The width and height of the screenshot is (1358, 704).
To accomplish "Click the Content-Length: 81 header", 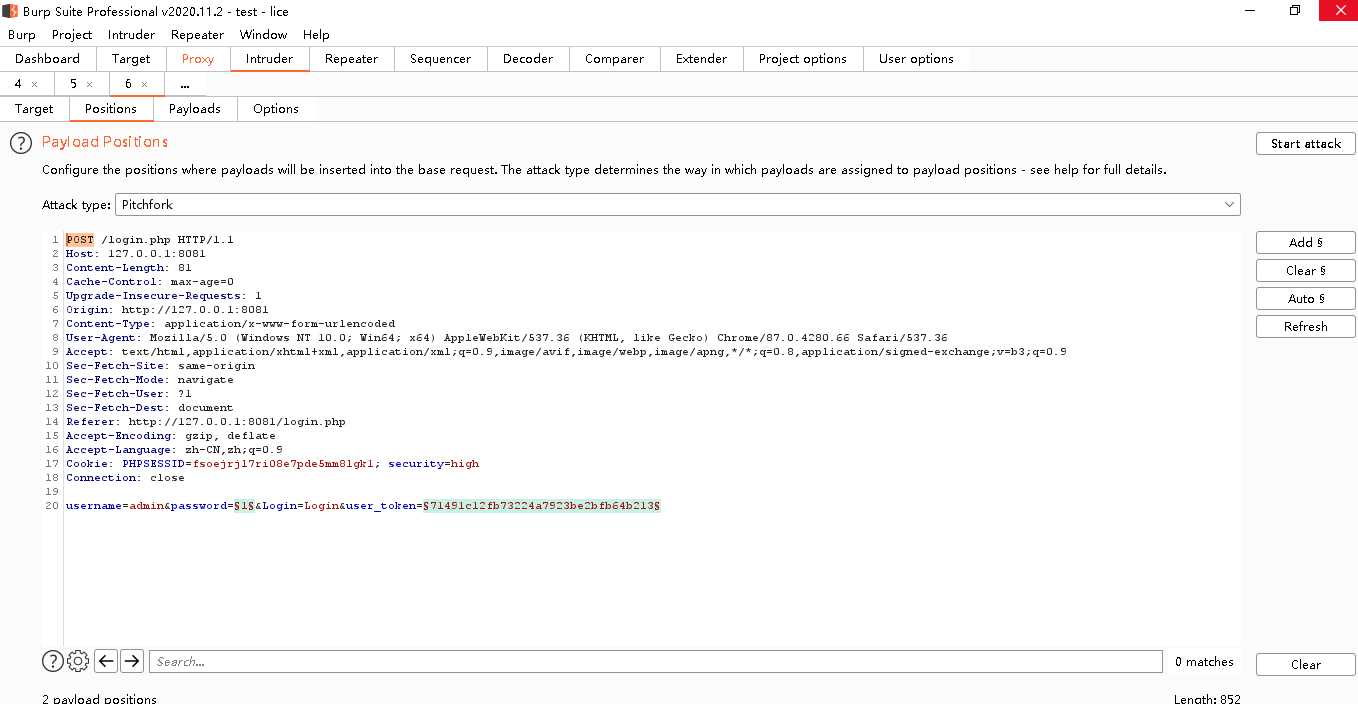I will (x=129, y=268).
